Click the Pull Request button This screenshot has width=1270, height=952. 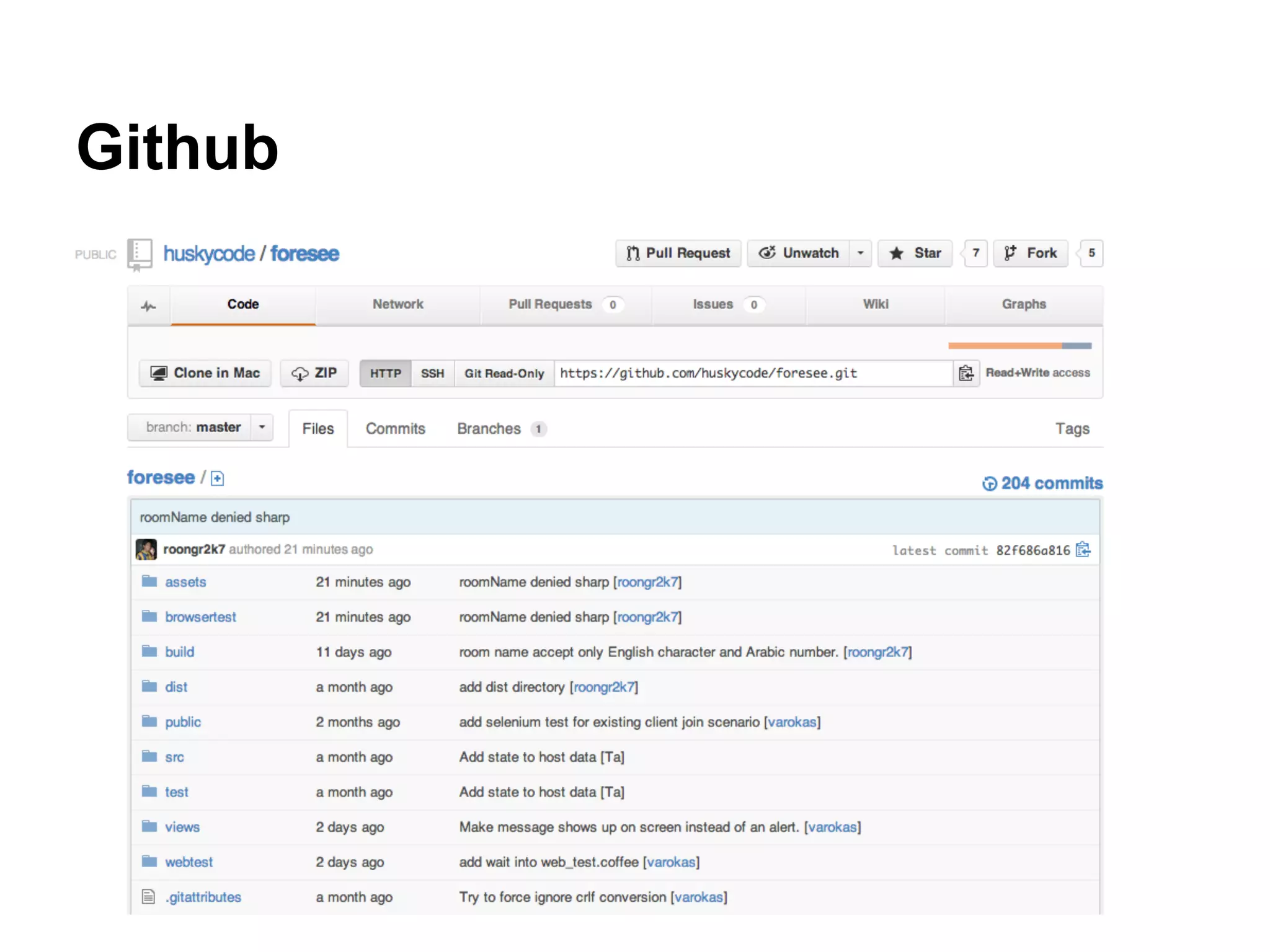pyautogui.click(x=678, y=253)
